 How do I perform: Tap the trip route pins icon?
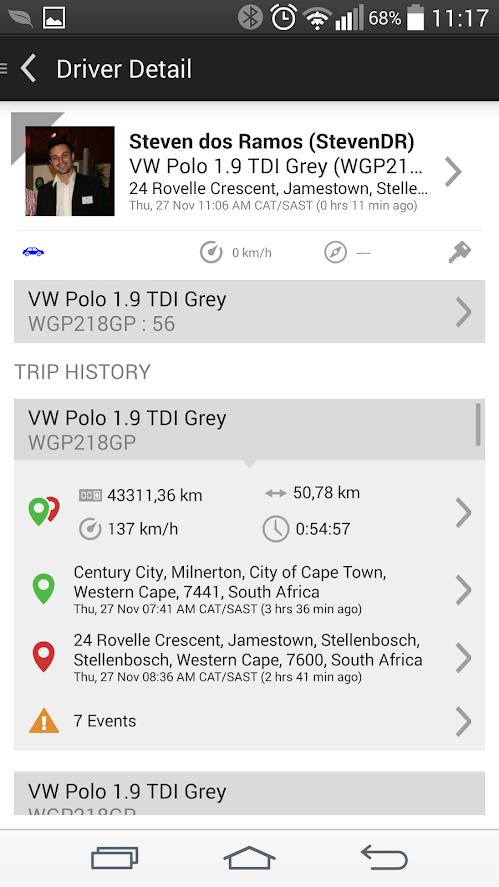(44, 510)
